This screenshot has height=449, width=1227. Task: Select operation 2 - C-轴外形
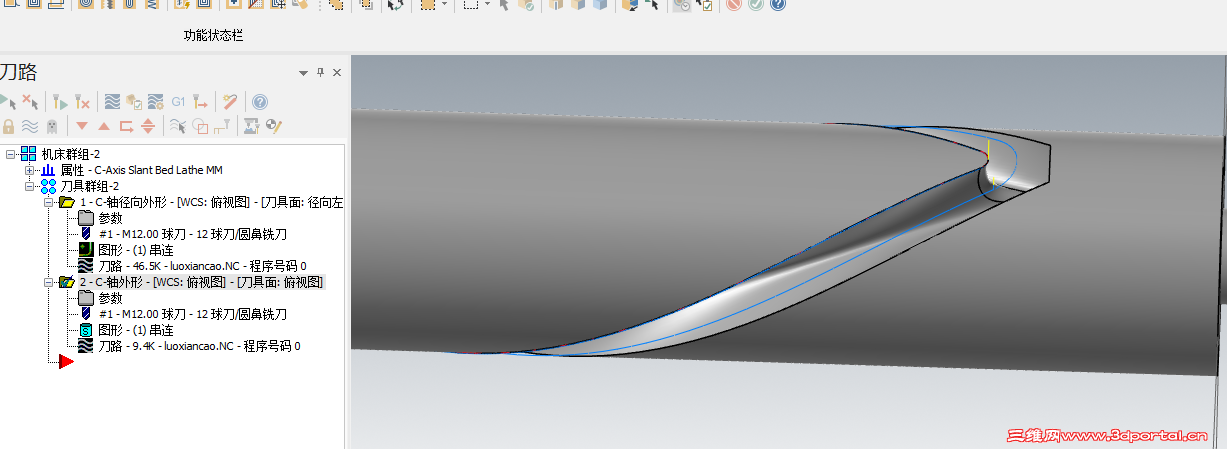tap(201, 283)
